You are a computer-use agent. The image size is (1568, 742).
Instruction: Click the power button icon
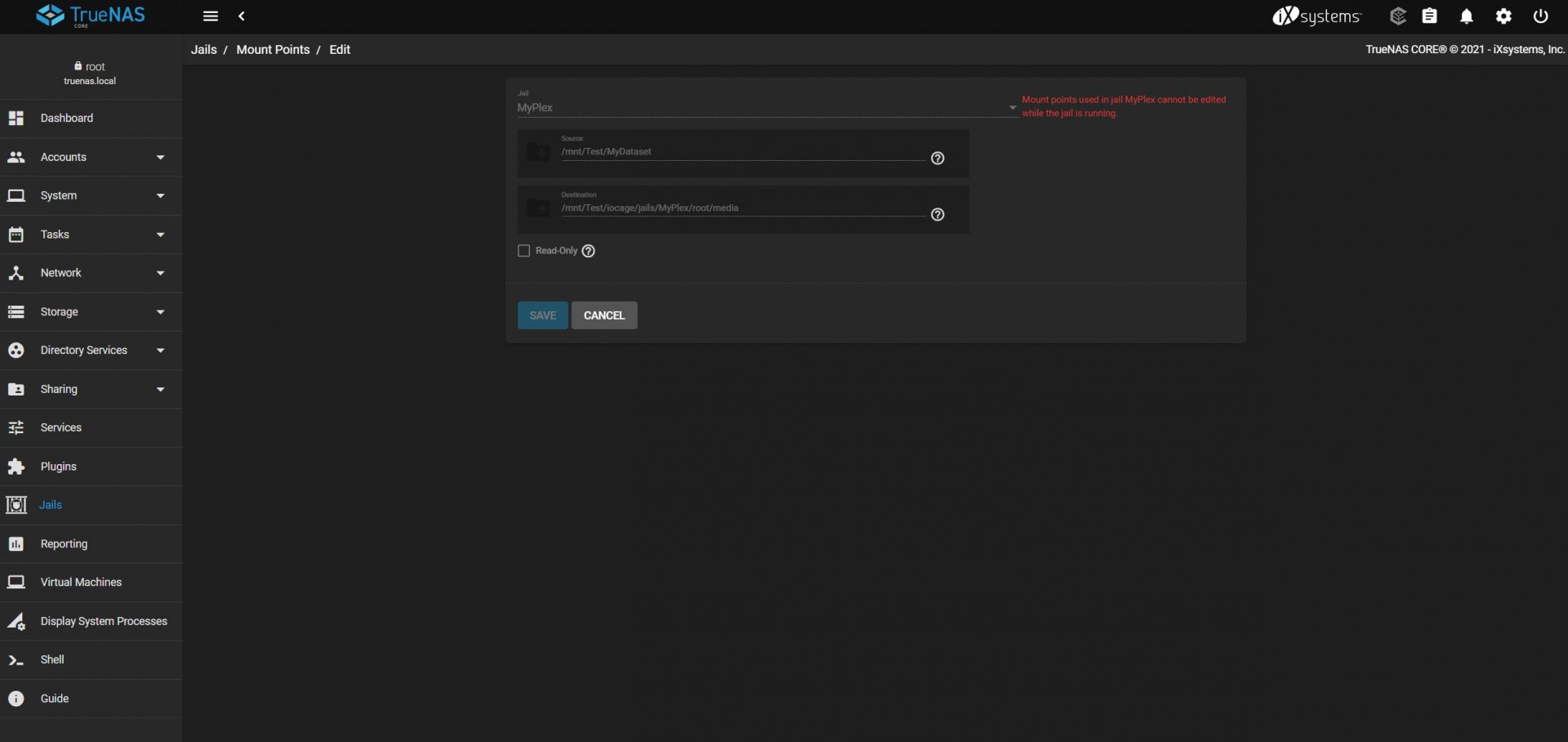pos(1541,16)
